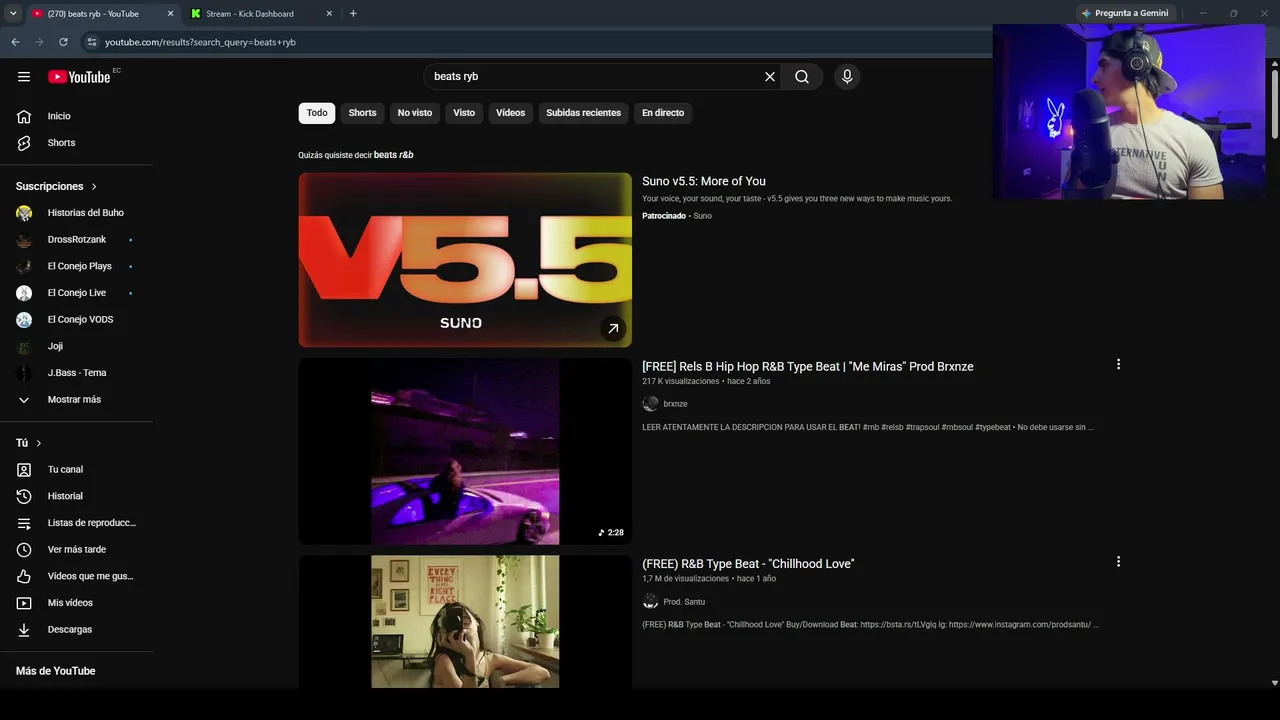Open the El Conejo Plays subscription

point(77,266)
